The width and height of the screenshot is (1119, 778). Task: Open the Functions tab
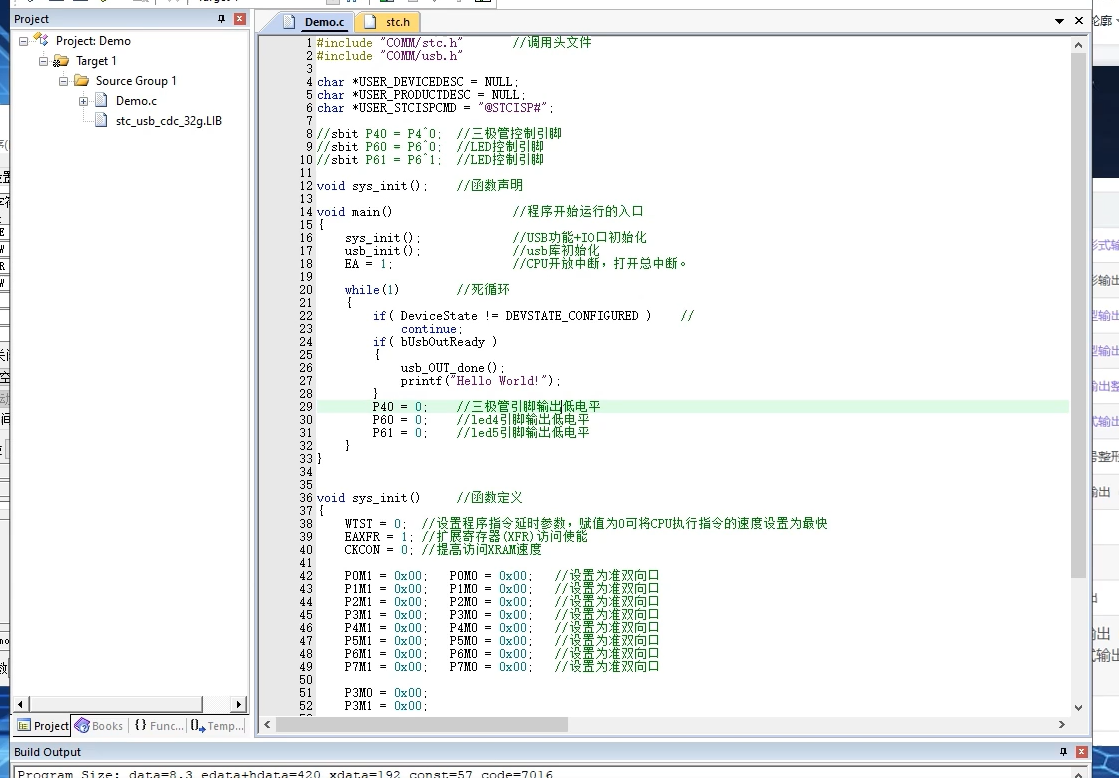click(158, 726)
